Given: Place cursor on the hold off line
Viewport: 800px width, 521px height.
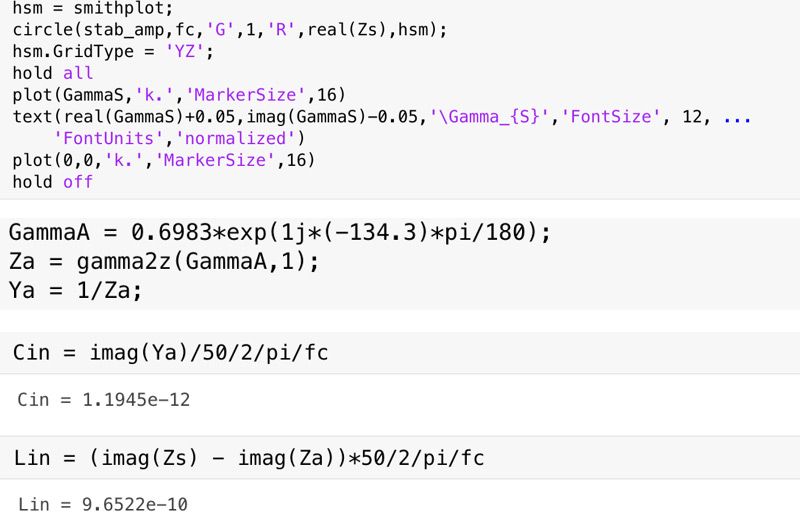Looking at the screenshot, I should point(53,183).
